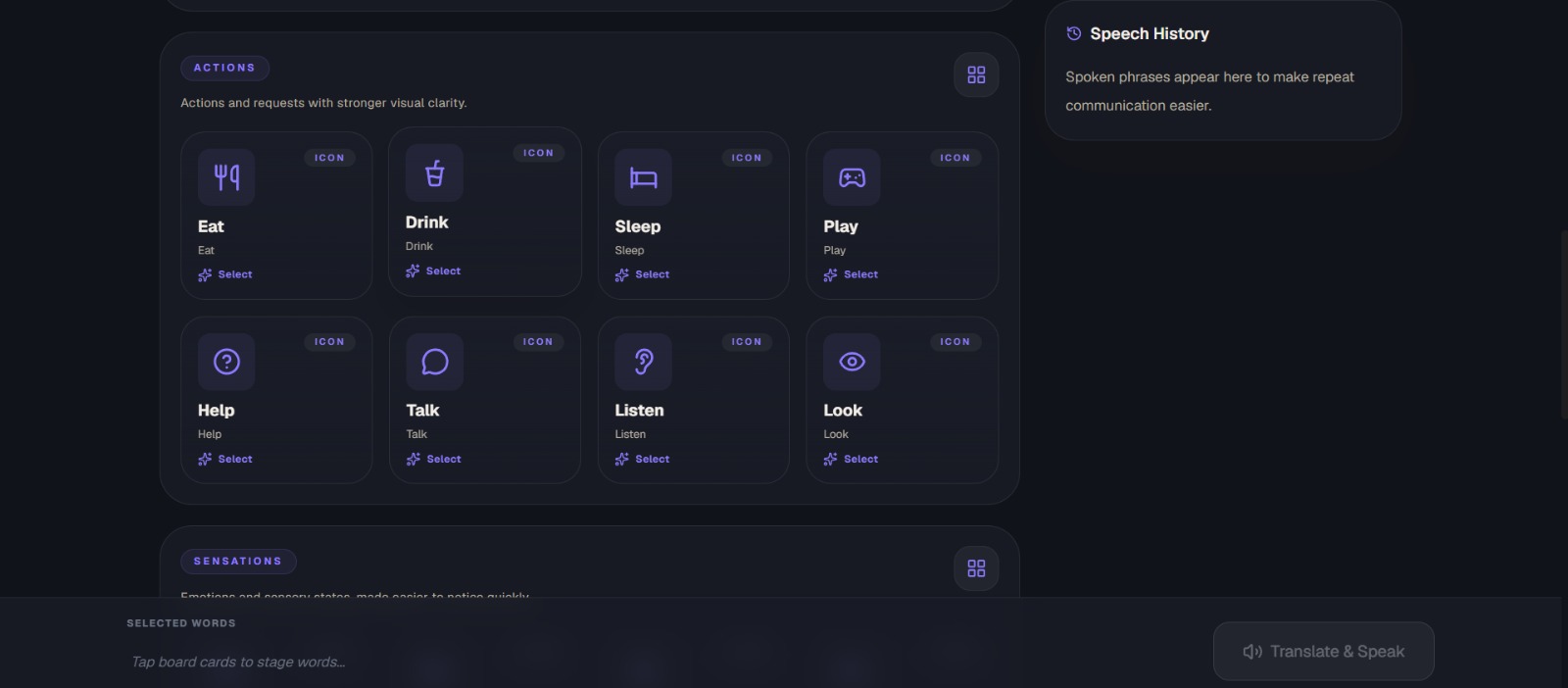The height and width of the screenshot is (688, 1568).
Task: Click the Translate & Speak button
Action: click(1323, 651)
